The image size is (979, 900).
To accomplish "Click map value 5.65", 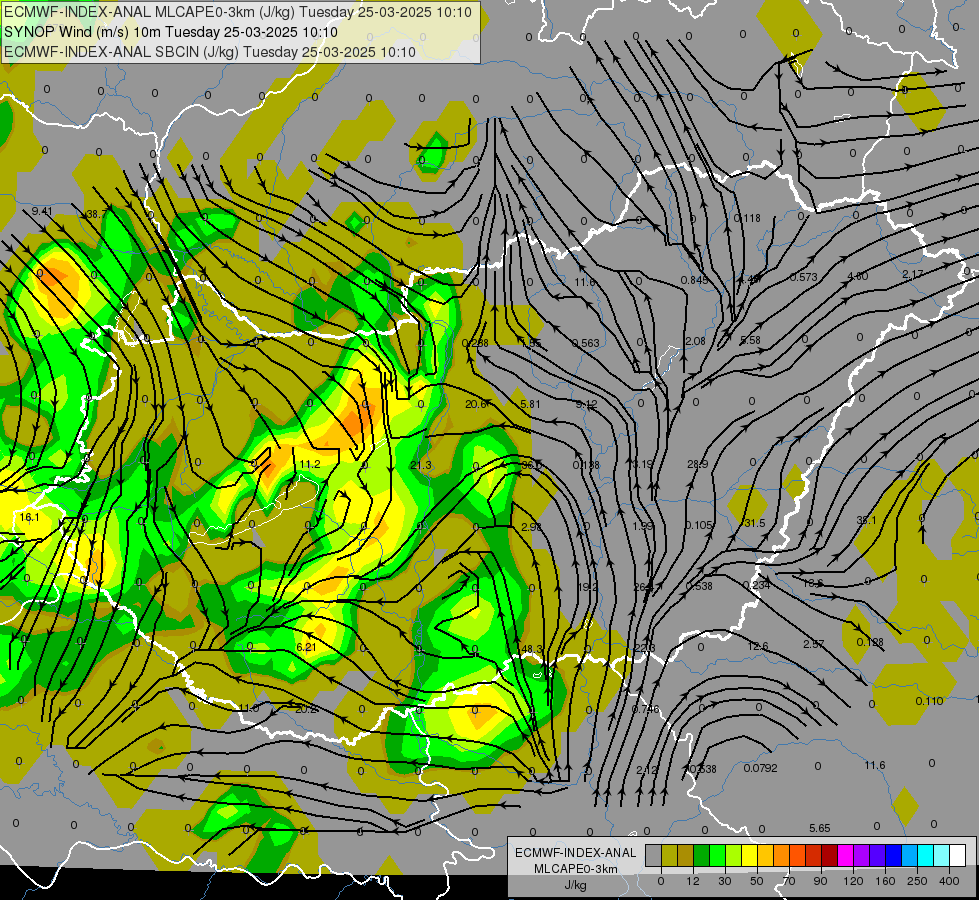I will tap(819, 828).
